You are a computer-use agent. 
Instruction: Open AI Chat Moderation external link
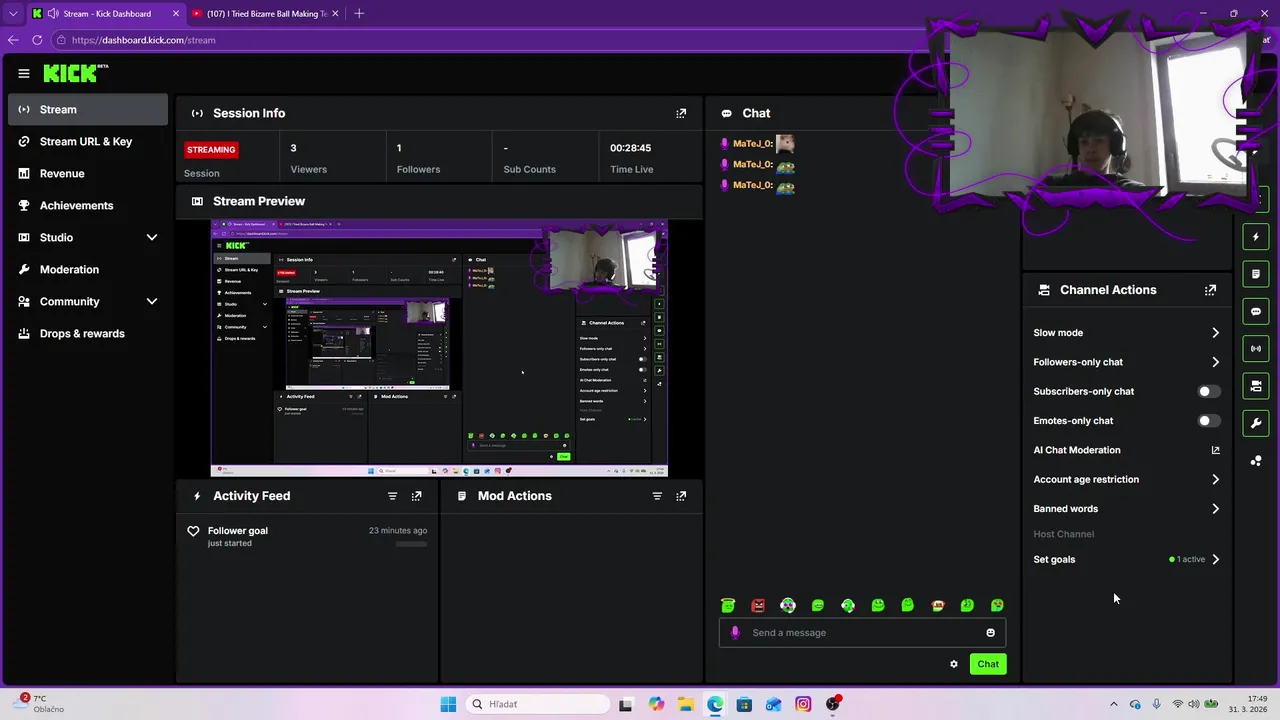pos(1215,450)
